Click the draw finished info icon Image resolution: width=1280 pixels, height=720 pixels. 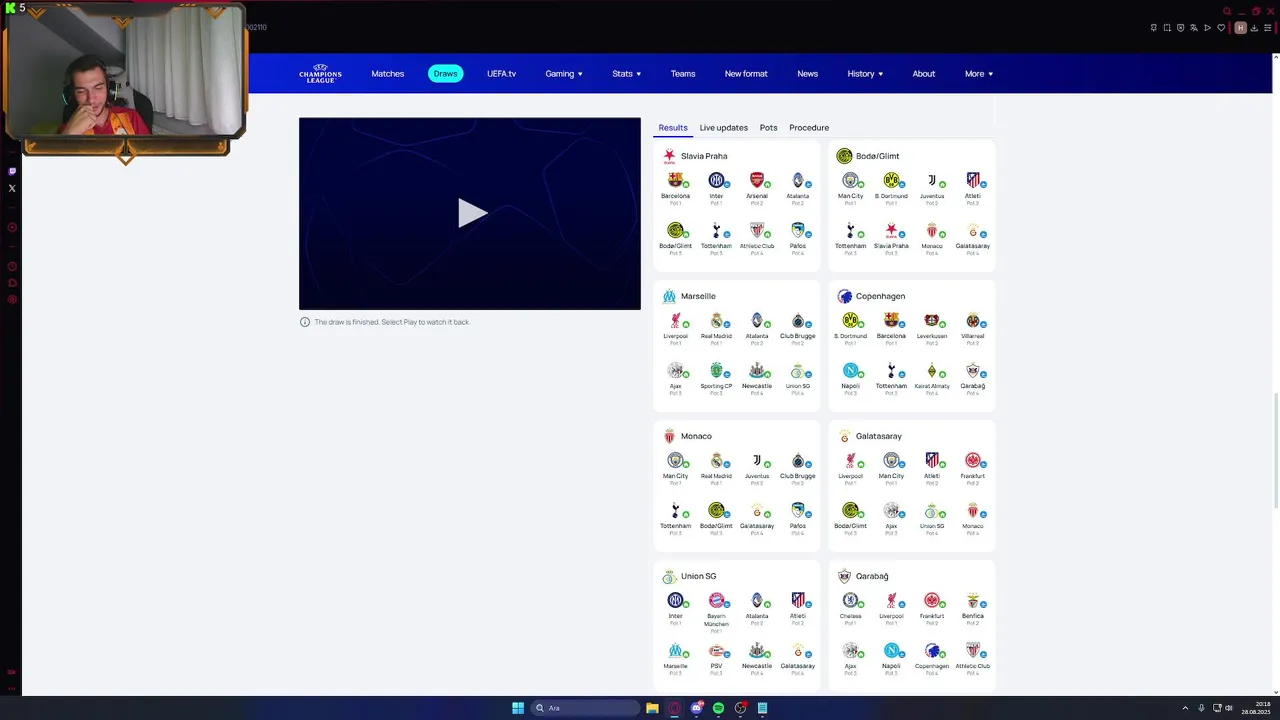(305, 322)
